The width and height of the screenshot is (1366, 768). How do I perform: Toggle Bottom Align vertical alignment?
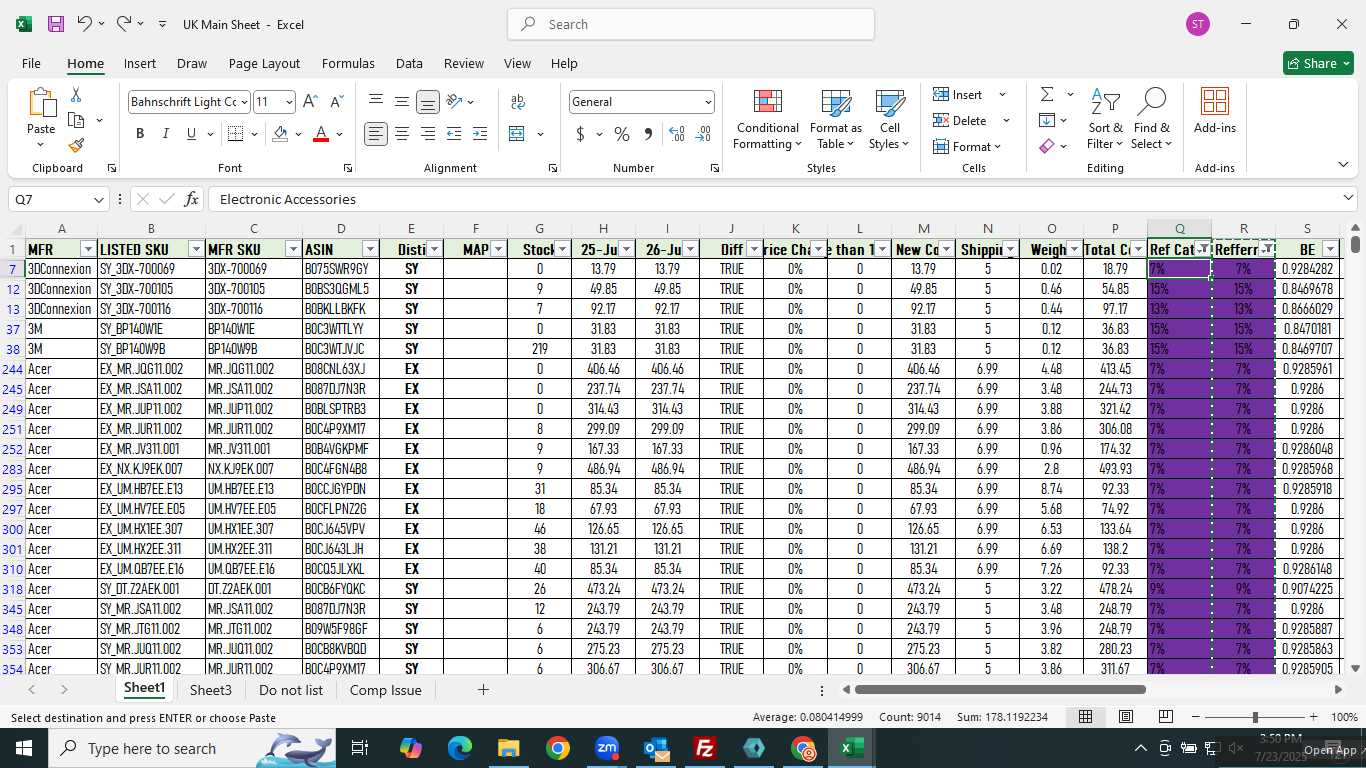(x=428, y=101)
